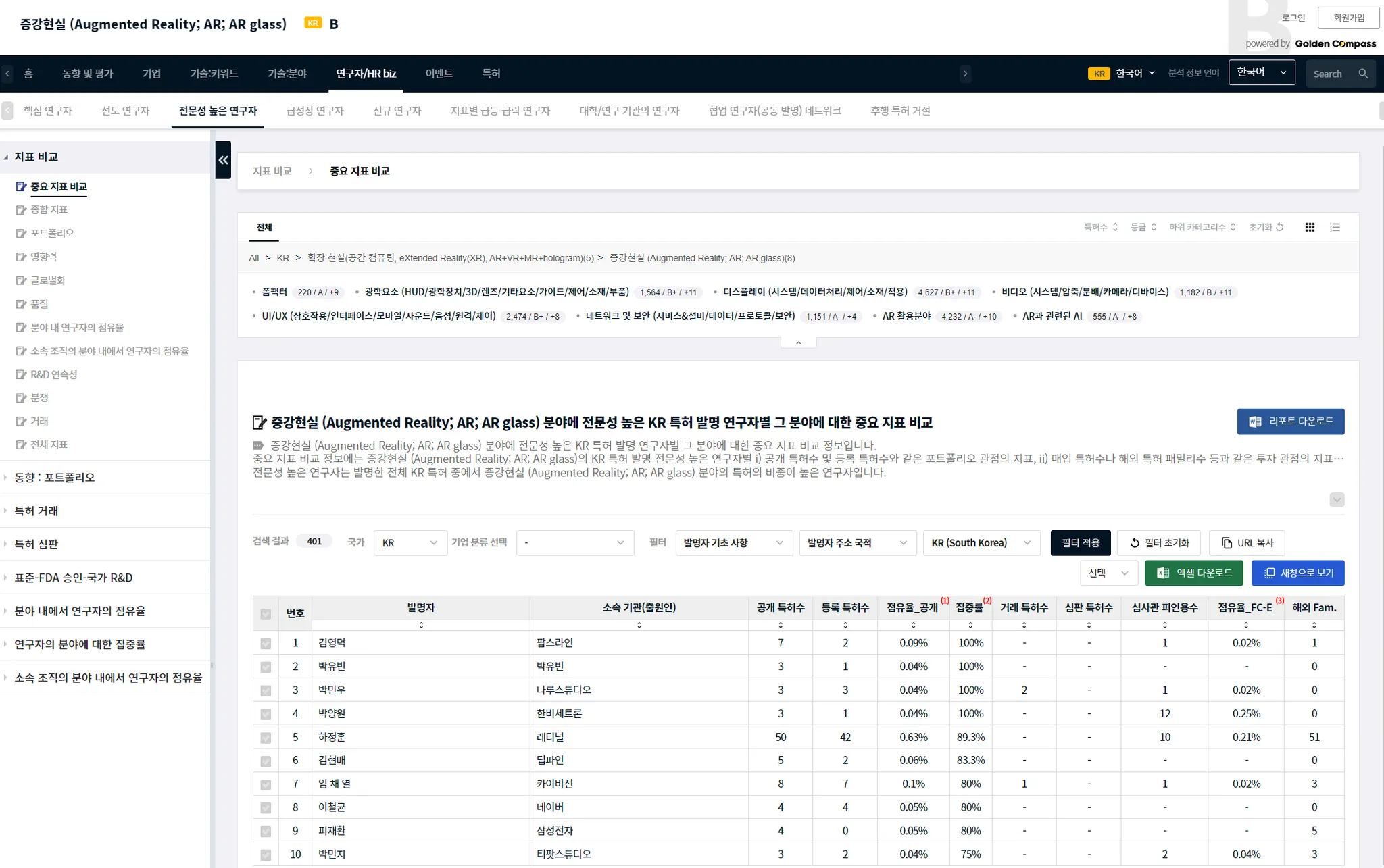This screenshot has width=1384, height=868.
Task: Toggle checkbox for row 1 김영덕
Action: [266, 644]
